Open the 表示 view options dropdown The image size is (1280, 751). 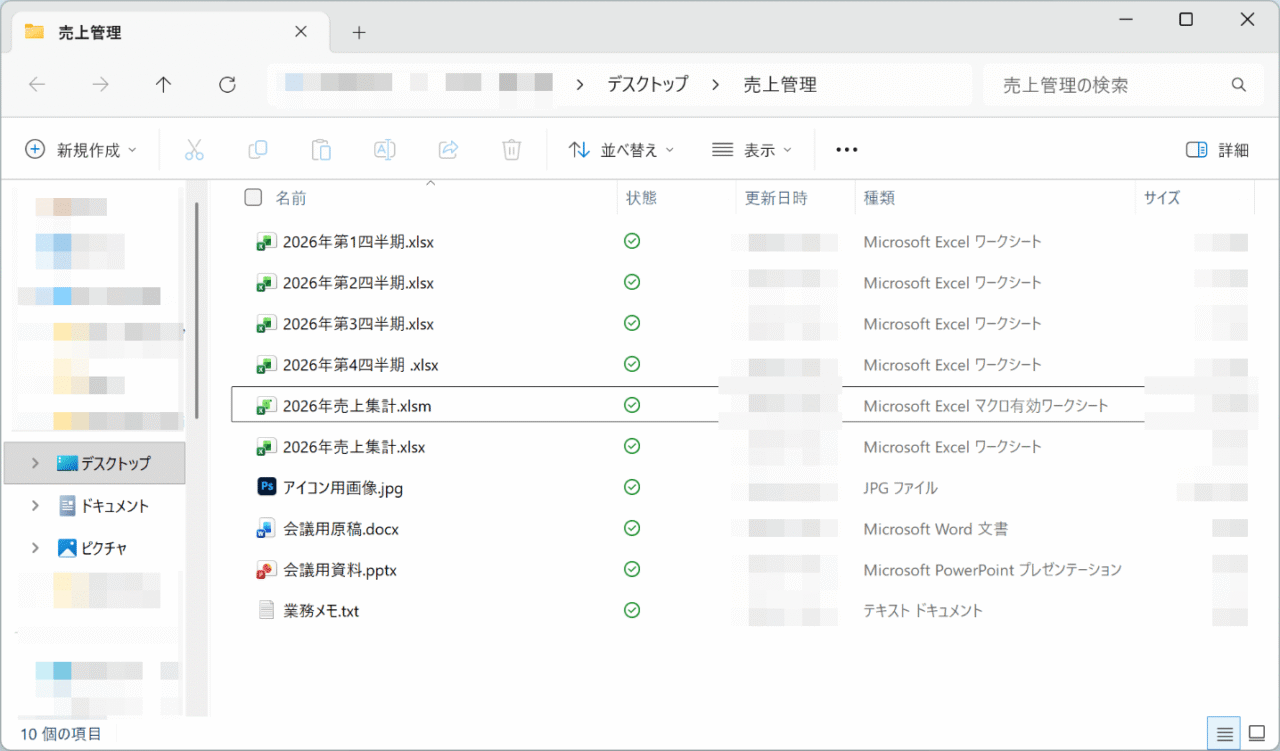[x=753, y=149]
